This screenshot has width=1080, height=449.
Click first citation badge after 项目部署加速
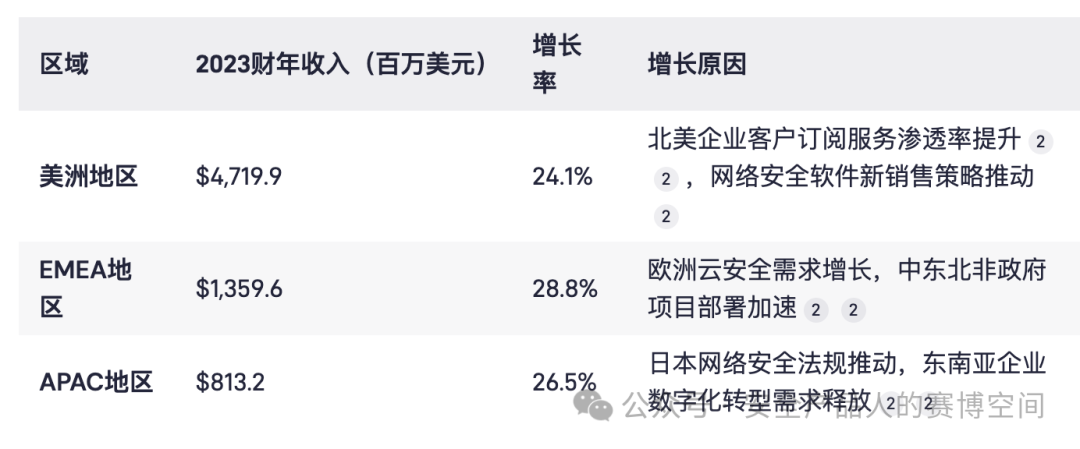(816, 311)
